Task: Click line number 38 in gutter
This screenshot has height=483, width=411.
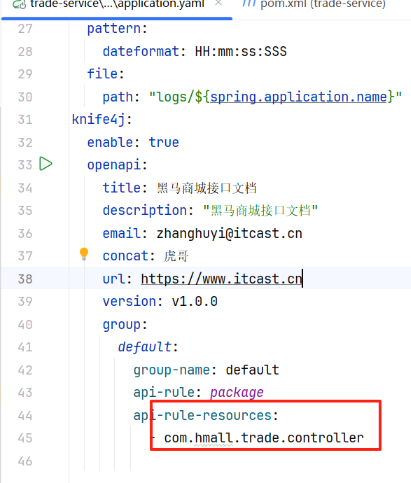Action: (x=25, y=279)
